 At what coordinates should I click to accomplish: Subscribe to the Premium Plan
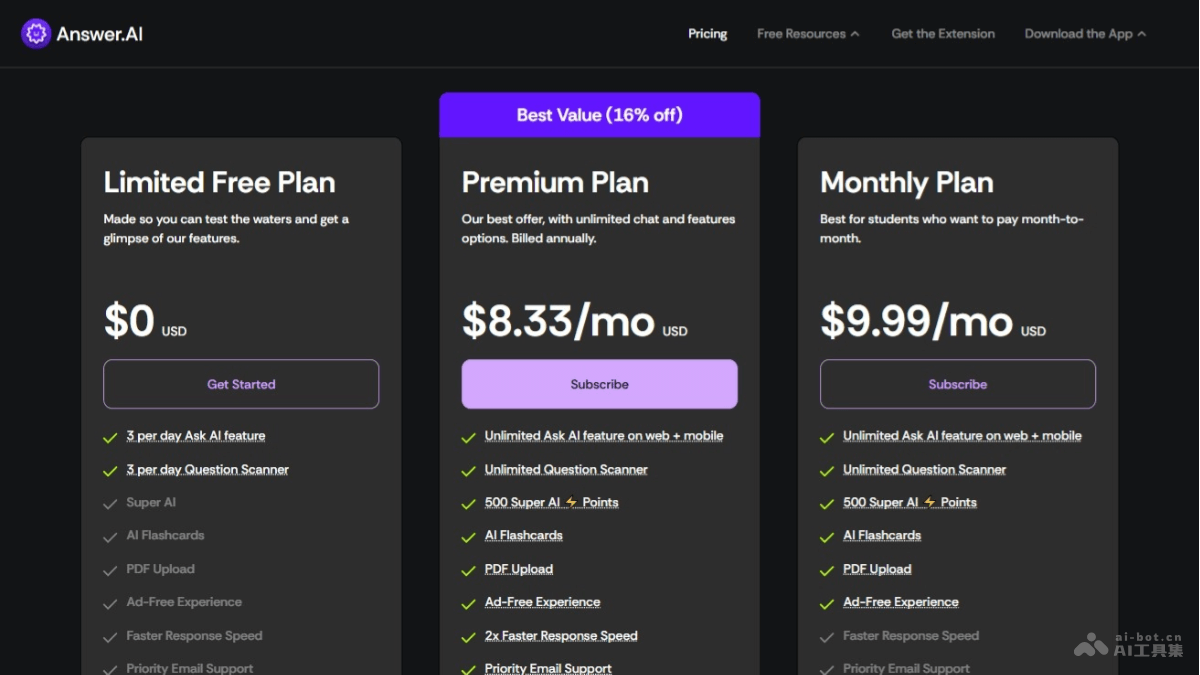599,384
